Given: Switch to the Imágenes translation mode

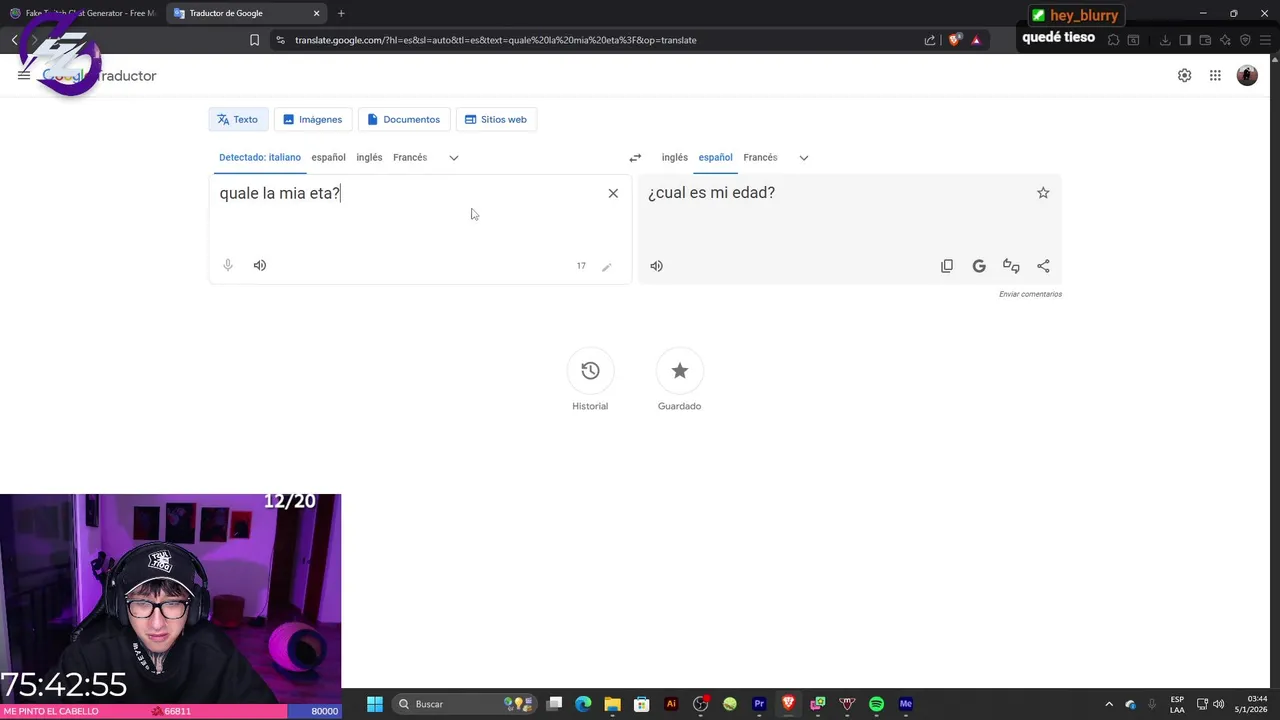Looking at the screenshot, I should click(x=313, y=119).
